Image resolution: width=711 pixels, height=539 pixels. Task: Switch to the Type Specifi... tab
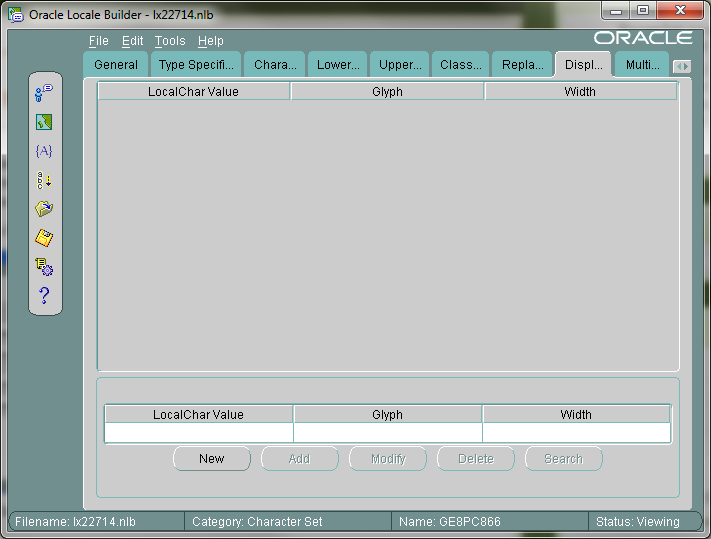[196, 65]
